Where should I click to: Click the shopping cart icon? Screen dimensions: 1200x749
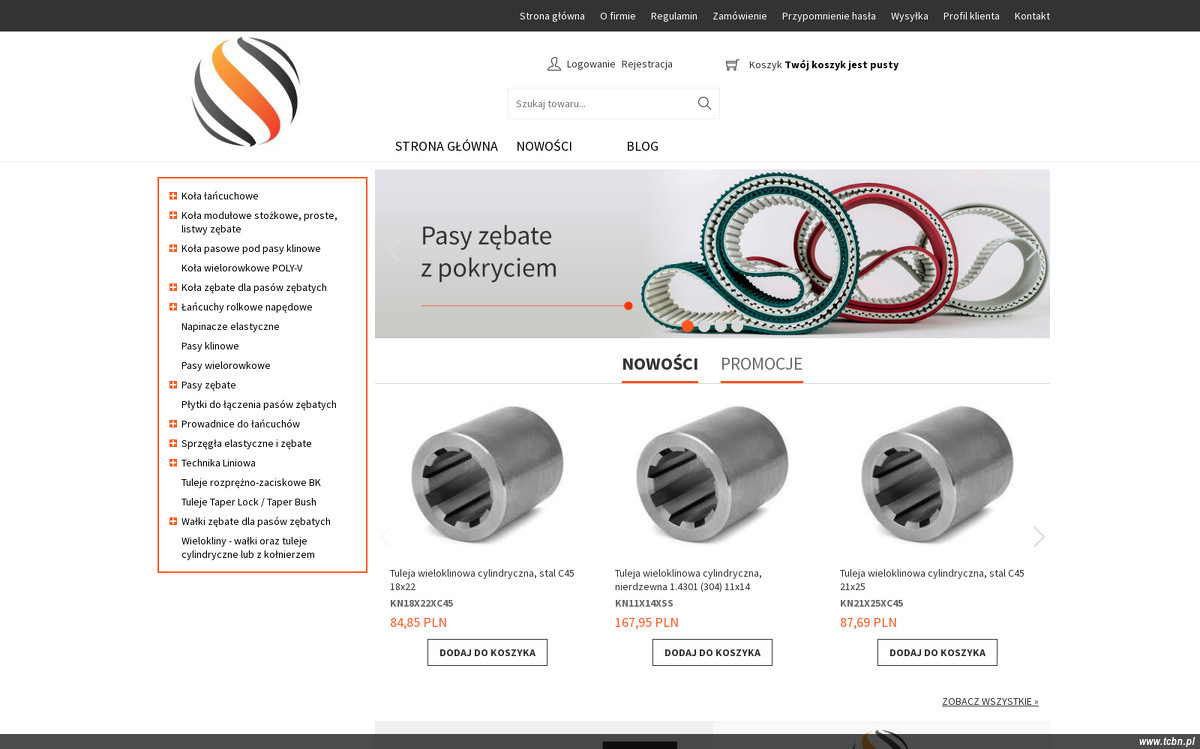coord(732,64)
